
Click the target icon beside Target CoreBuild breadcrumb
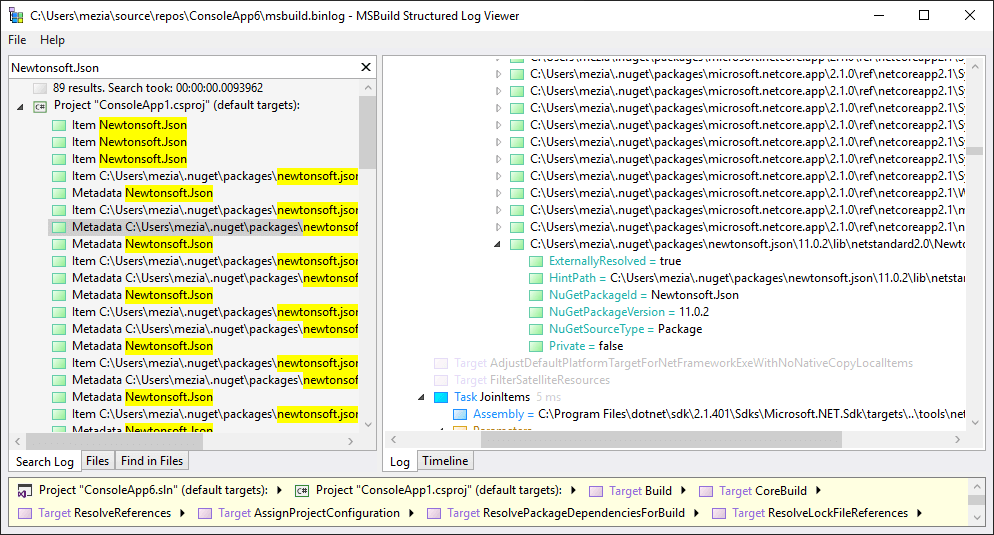706,491
